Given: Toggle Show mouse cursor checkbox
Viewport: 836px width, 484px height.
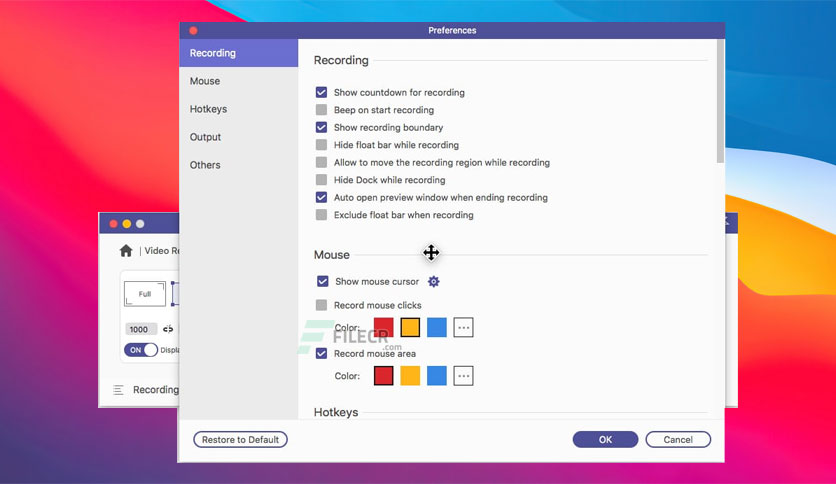Looking at the screenshot, I should (x=323, y=281).
